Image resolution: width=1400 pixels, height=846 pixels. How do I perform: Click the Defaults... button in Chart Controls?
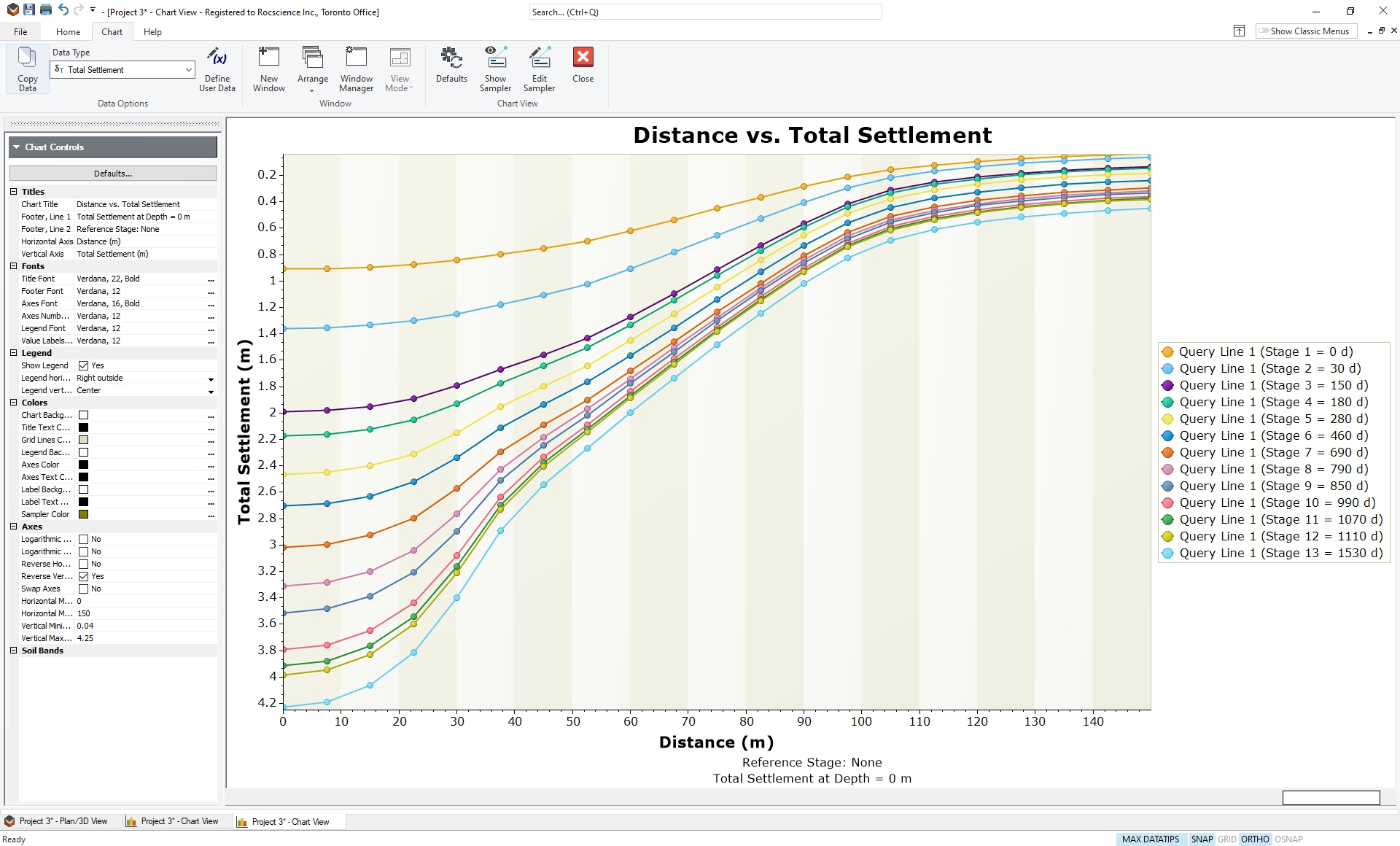coord(112,173)
